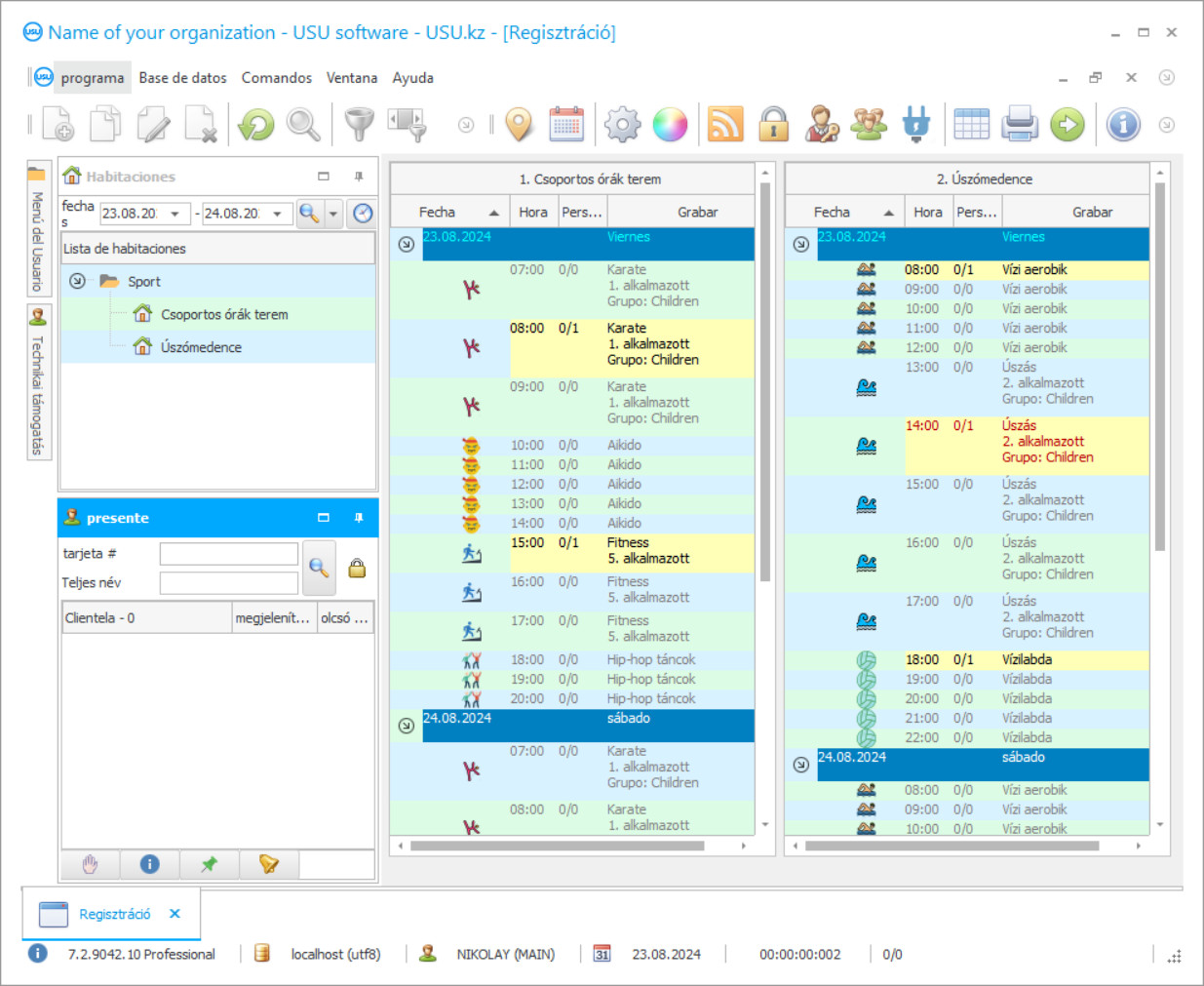Click the date range search button
The image size is (1204, 986).
click(x=310, y=214)
